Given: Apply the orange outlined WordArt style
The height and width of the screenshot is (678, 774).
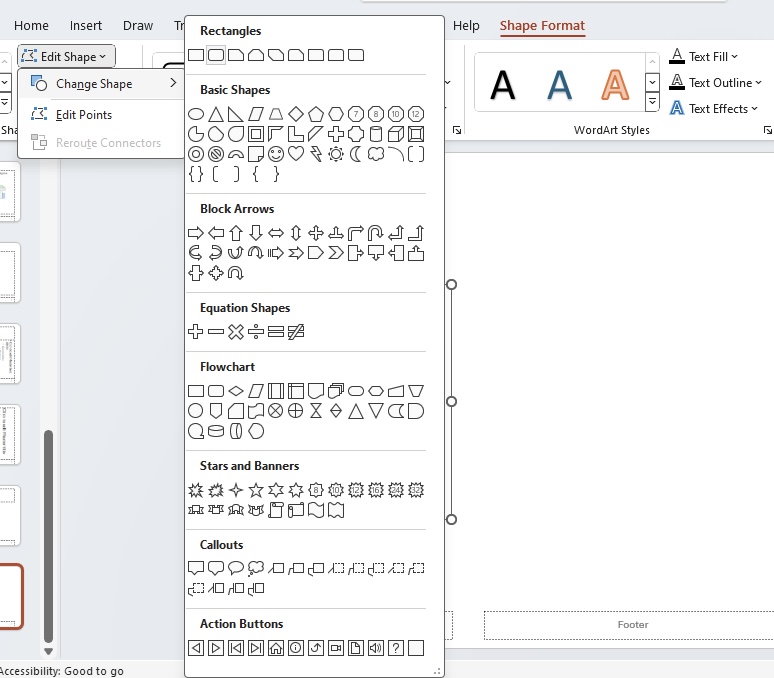Looking at the screenshot, I should click(x=615, y=85).
